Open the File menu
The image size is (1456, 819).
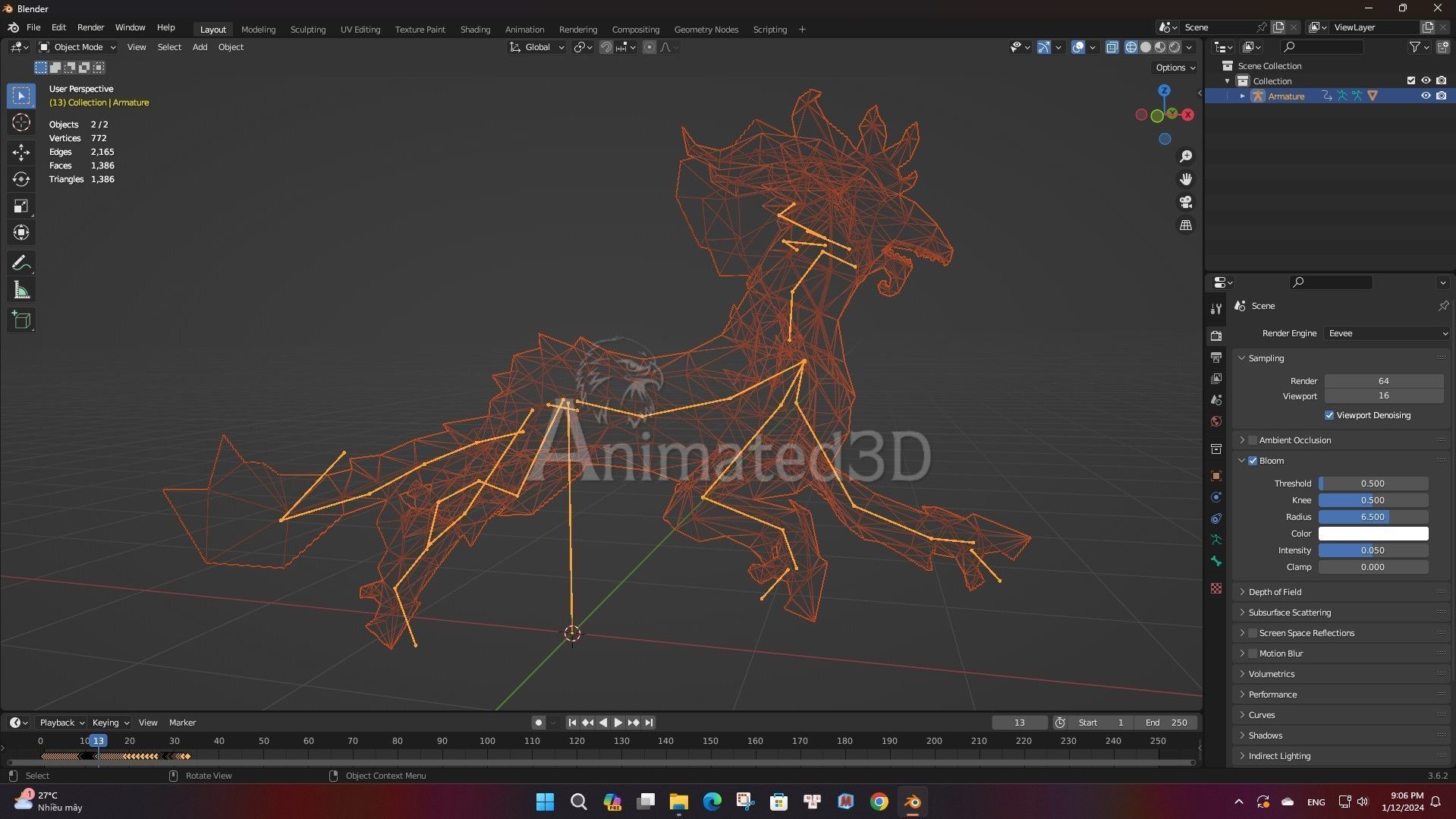coord(33,27)
